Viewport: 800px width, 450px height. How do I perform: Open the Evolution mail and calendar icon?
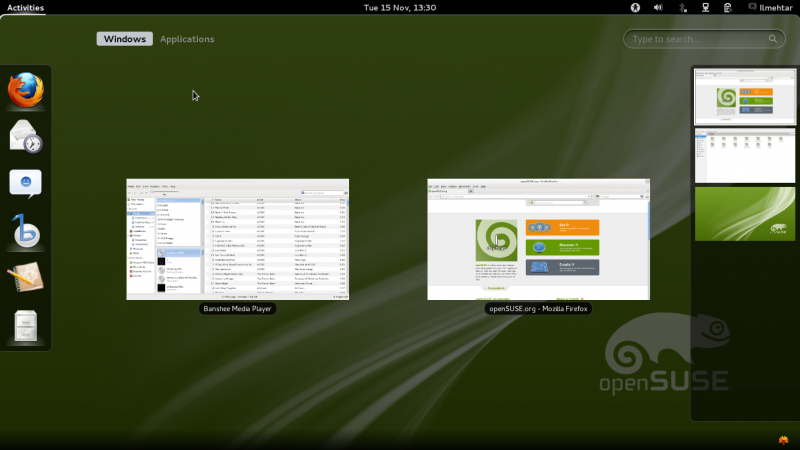tap(26, 136)
